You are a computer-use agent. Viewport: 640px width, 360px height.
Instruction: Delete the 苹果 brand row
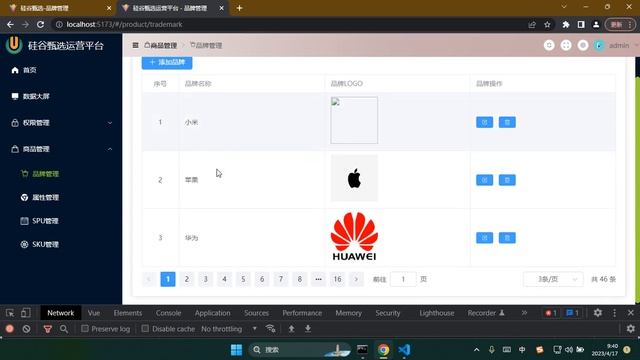tap(507, 180)
